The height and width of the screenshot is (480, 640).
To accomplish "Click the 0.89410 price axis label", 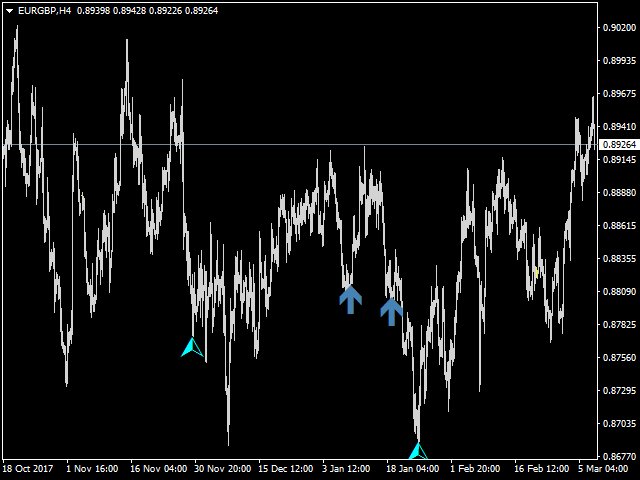I will [619, 127].
